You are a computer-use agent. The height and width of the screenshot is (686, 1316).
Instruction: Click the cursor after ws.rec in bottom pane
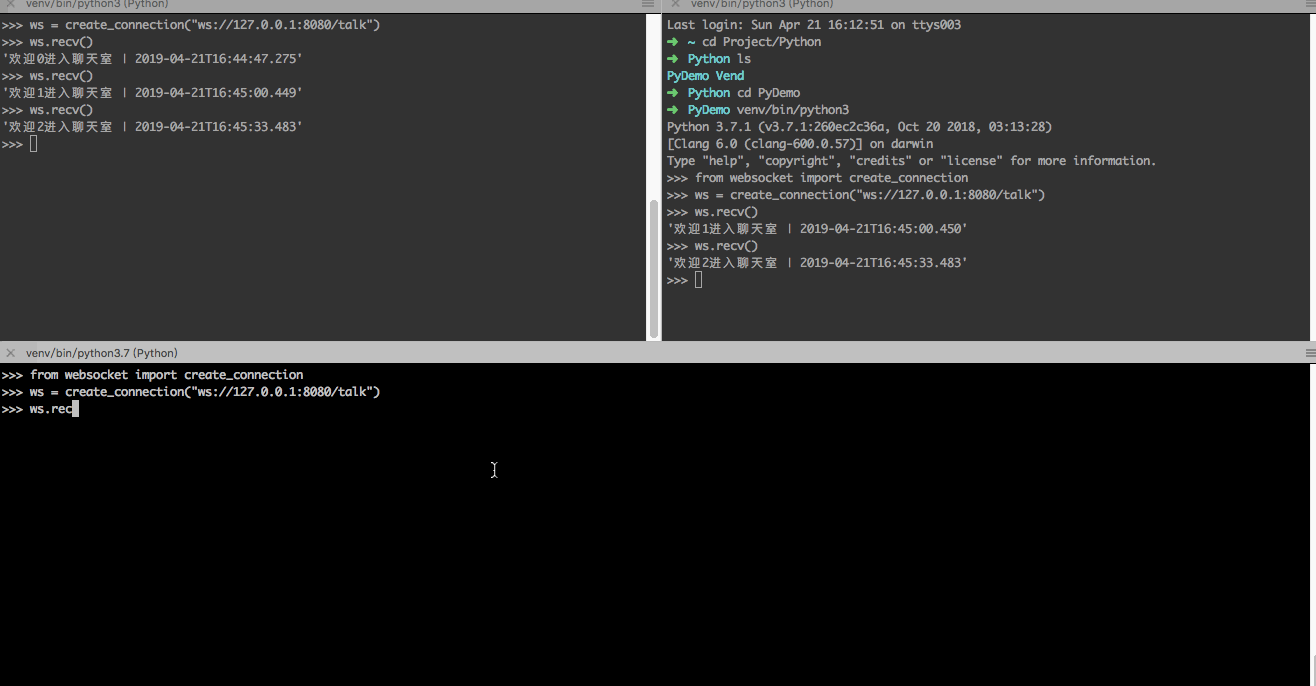point(75,410)
